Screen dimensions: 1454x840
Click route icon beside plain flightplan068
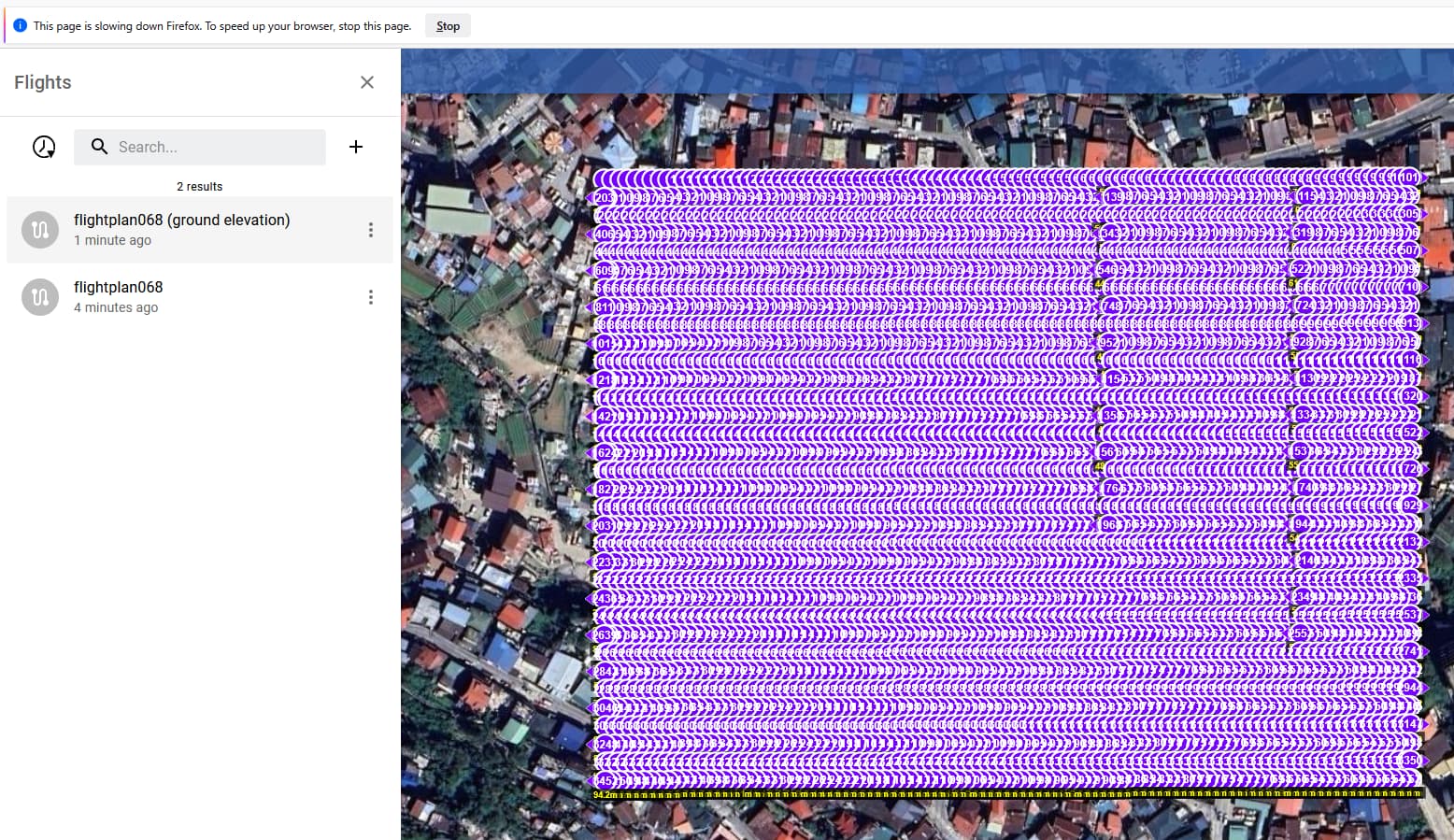(x=40, y=297)
